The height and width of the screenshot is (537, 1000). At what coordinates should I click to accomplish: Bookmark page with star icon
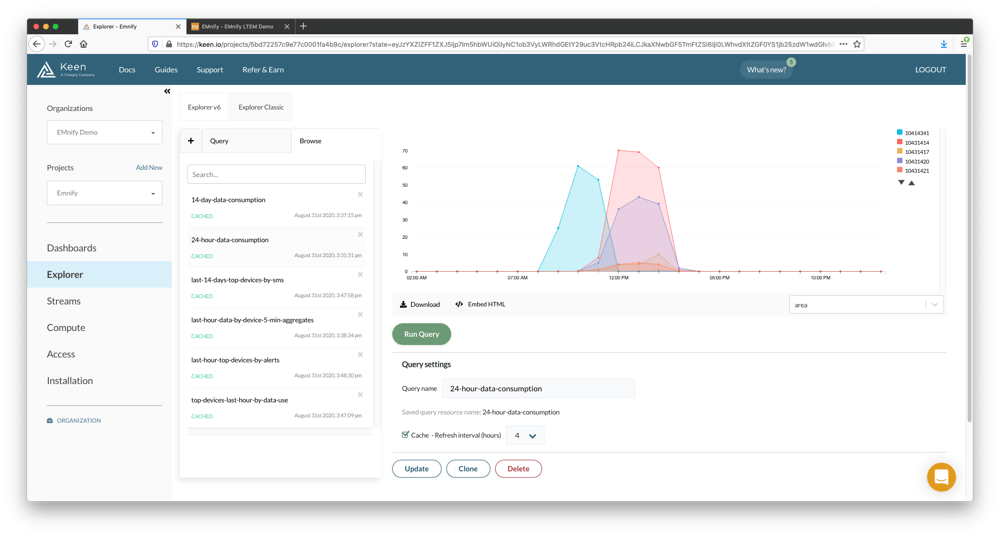pos(857,44)
